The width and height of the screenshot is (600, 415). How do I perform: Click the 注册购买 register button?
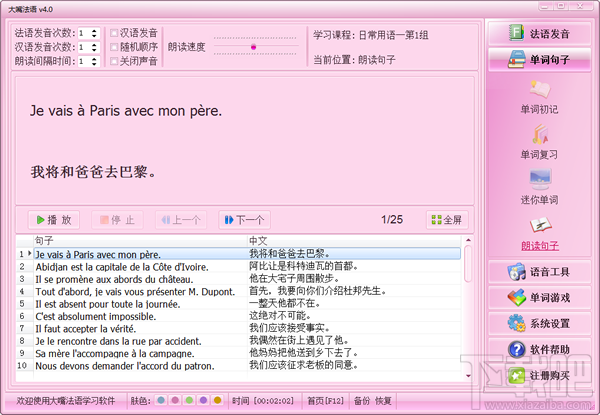(539, 376)
